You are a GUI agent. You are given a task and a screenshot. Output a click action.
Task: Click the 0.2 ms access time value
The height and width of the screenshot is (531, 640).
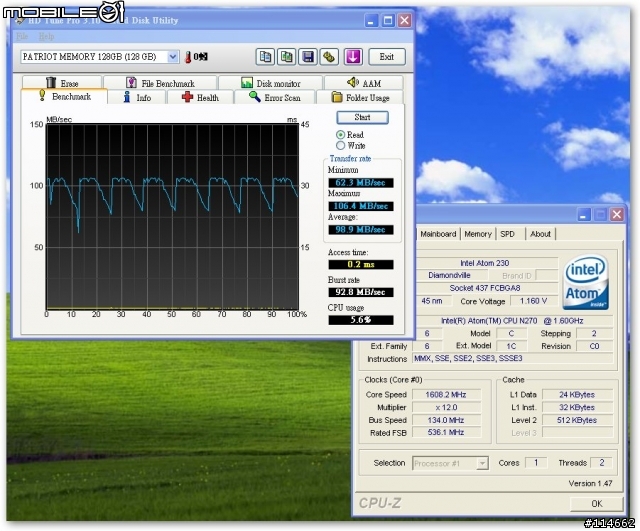tap(361, 264)
